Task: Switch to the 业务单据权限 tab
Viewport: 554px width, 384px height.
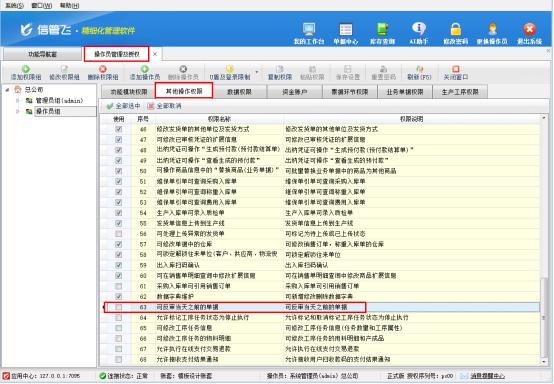Action: [405, 92]
